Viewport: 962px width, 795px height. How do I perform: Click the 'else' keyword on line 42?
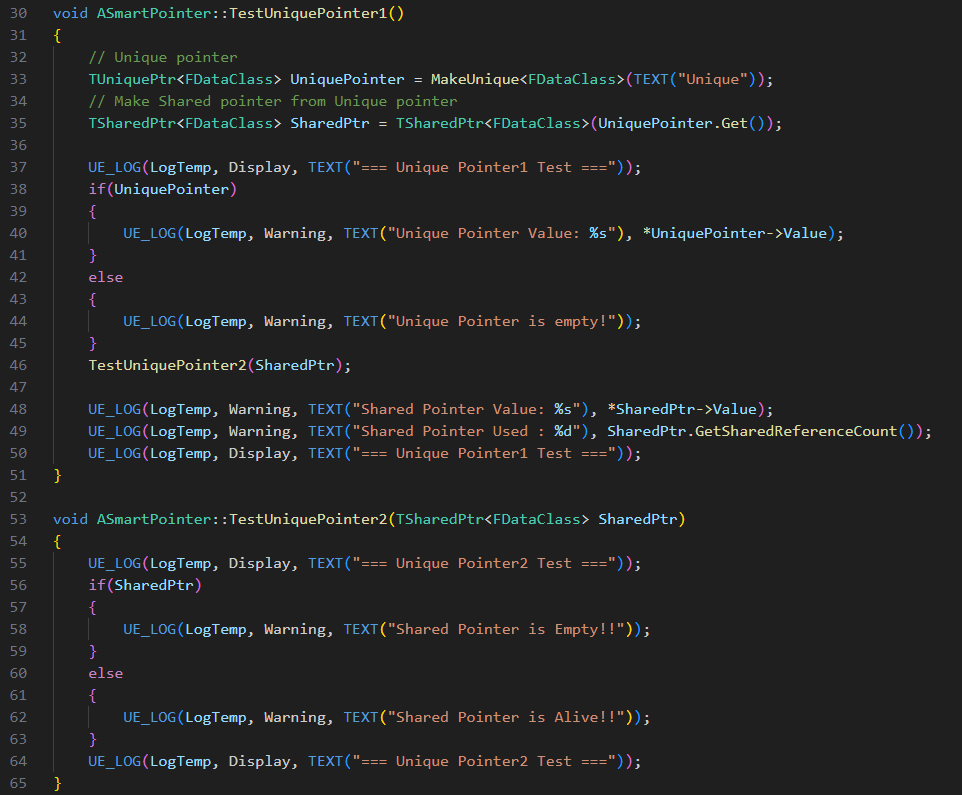pos(106,277)
